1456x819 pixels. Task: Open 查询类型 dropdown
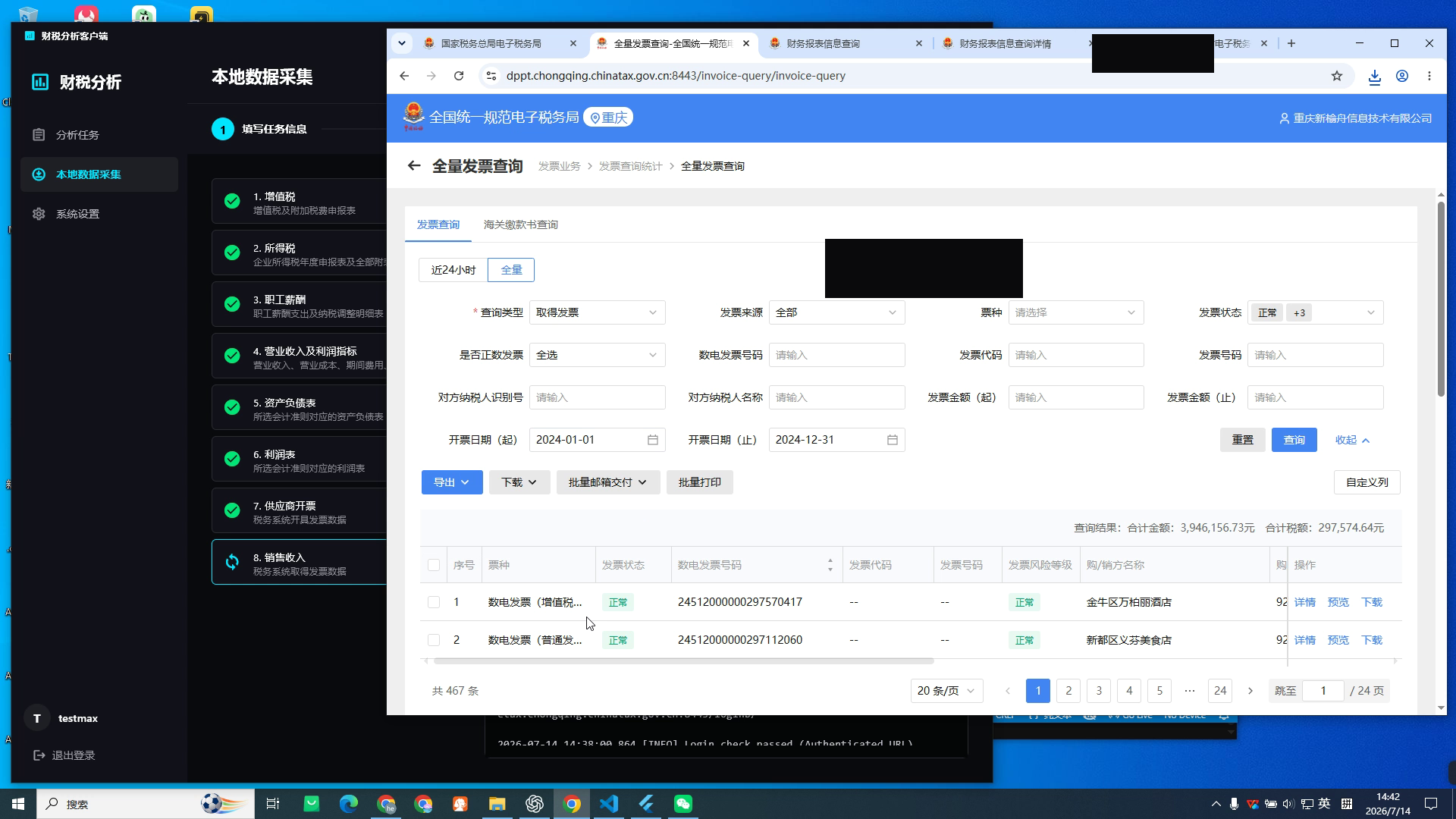pyautogui.click(x=598, y=312)
